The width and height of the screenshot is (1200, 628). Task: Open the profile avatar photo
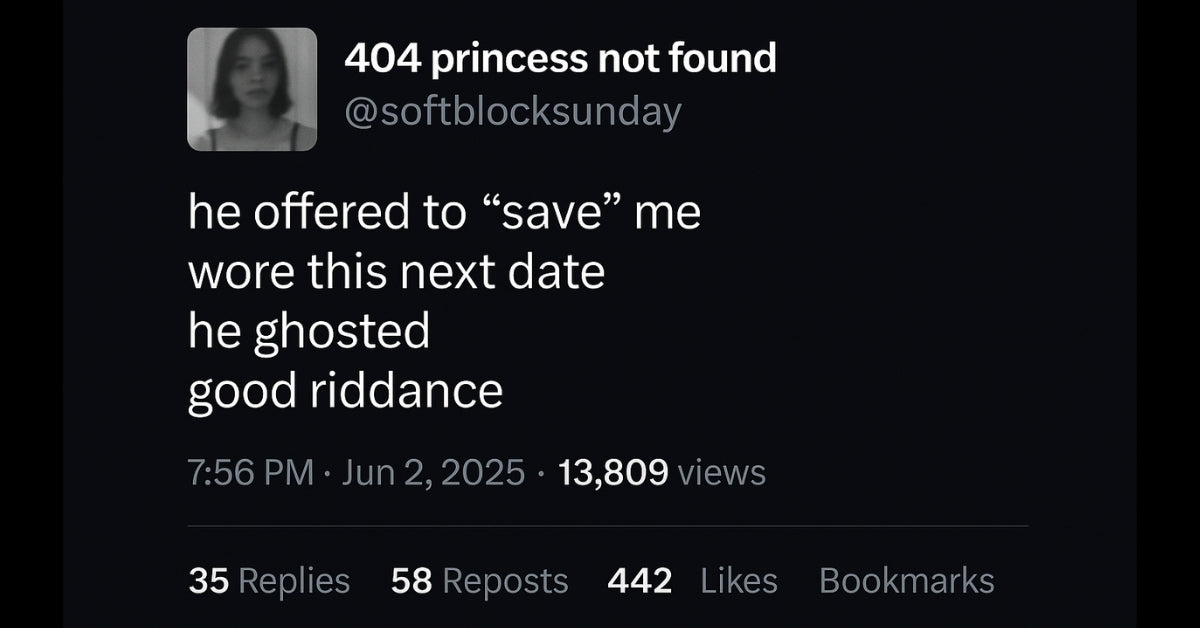tap(252, 89)
